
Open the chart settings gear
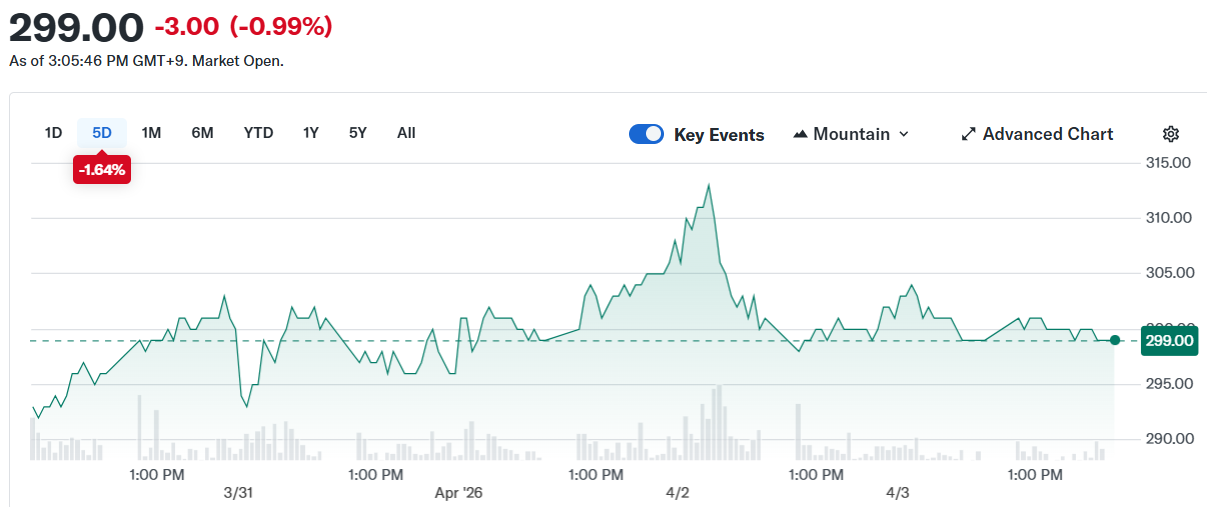(1171, 134)
